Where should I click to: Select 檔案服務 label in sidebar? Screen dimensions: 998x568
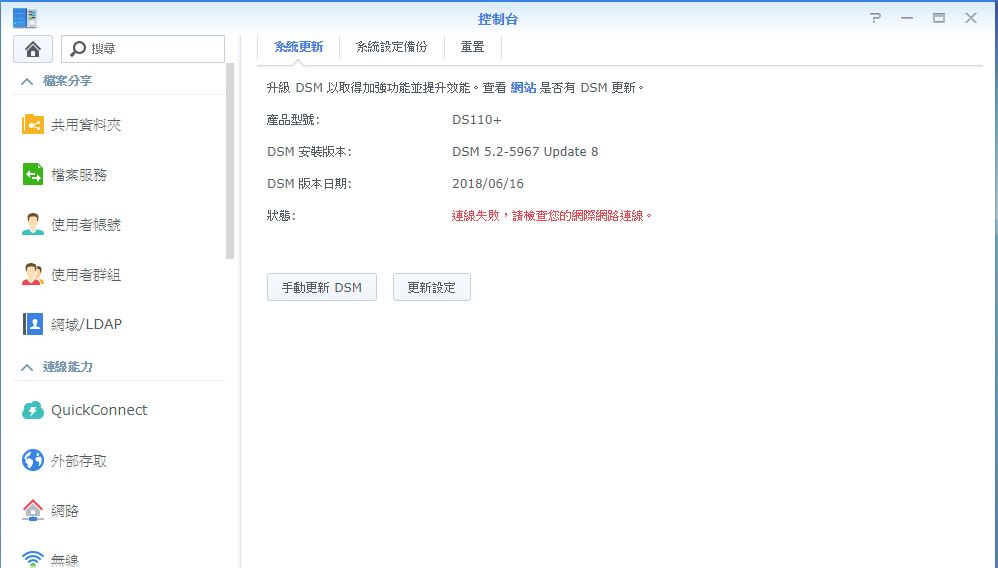[79, 174]
